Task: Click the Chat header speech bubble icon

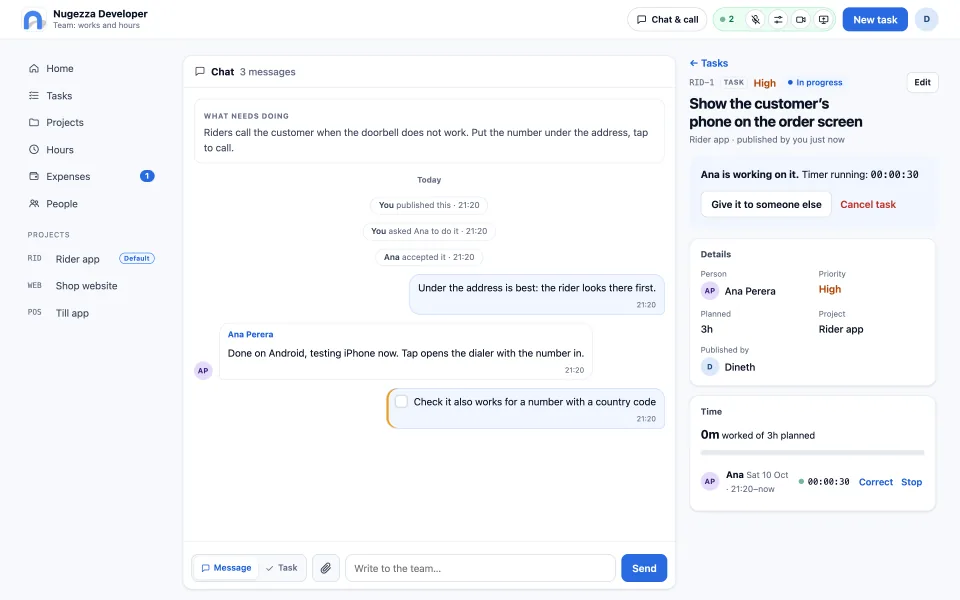Action: coord(200,72)
